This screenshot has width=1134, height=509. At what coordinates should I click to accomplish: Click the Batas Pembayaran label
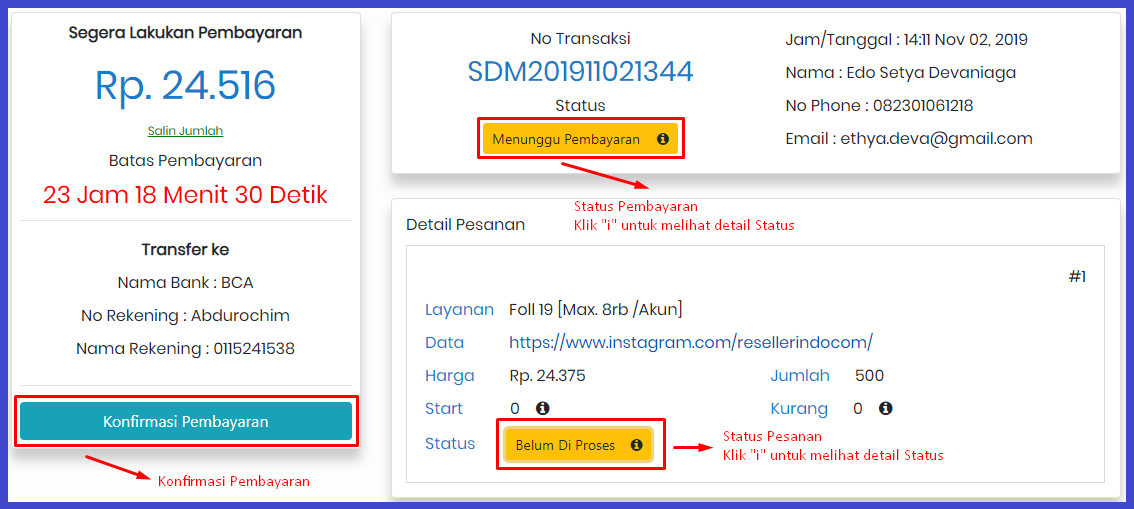tap(185, 161)
